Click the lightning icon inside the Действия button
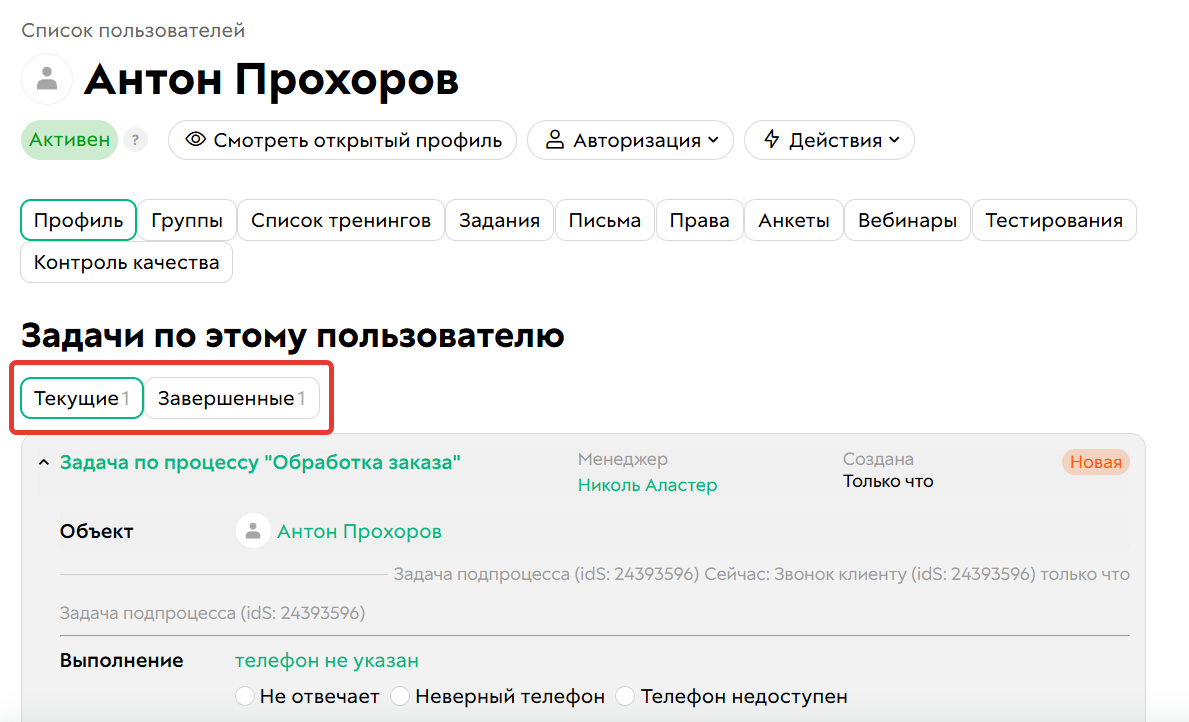1189x722 pixels. point(771,140)
